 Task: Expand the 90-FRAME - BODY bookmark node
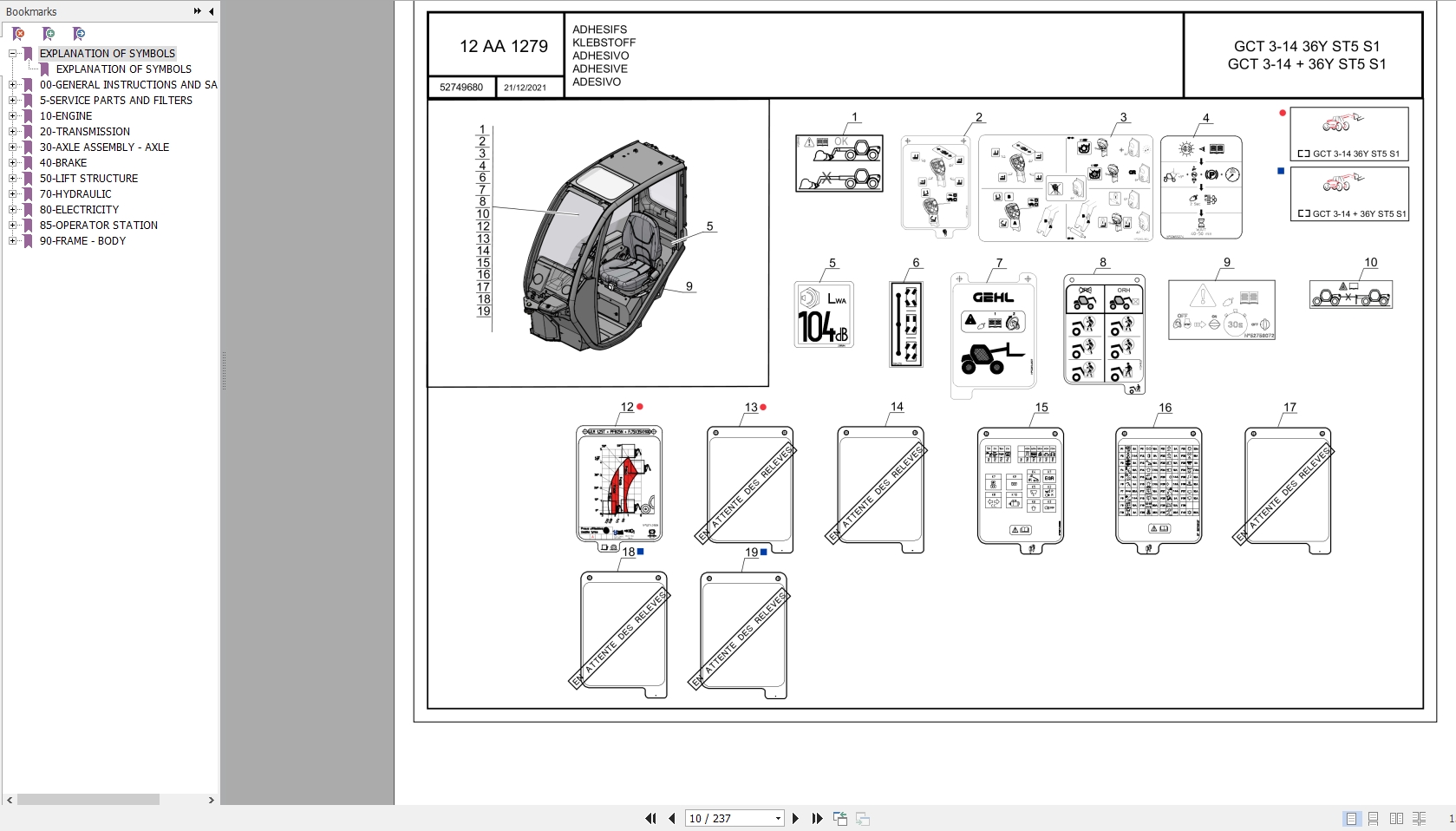13,240
